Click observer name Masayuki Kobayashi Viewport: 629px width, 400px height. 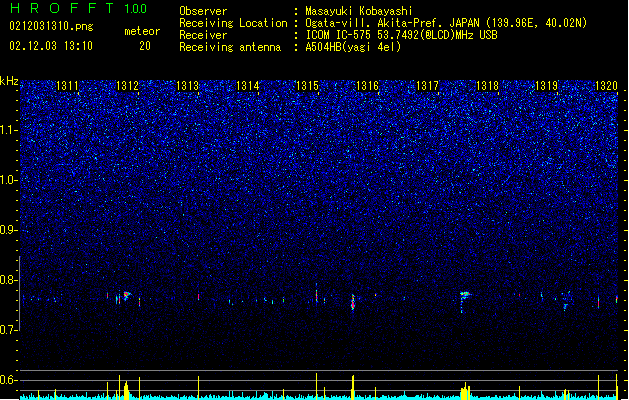tap(359, 11)
